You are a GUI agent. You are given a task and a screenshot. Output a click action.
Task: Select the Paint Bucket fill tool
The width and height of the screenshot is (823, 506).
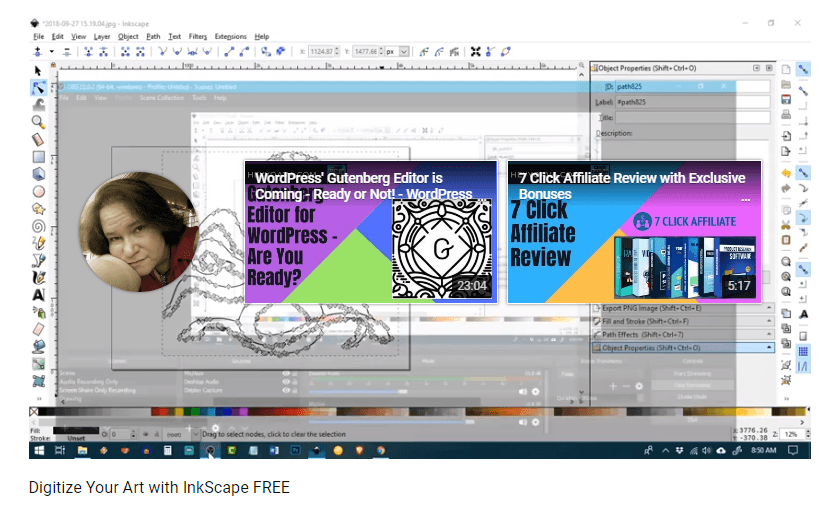click(38, 346)
